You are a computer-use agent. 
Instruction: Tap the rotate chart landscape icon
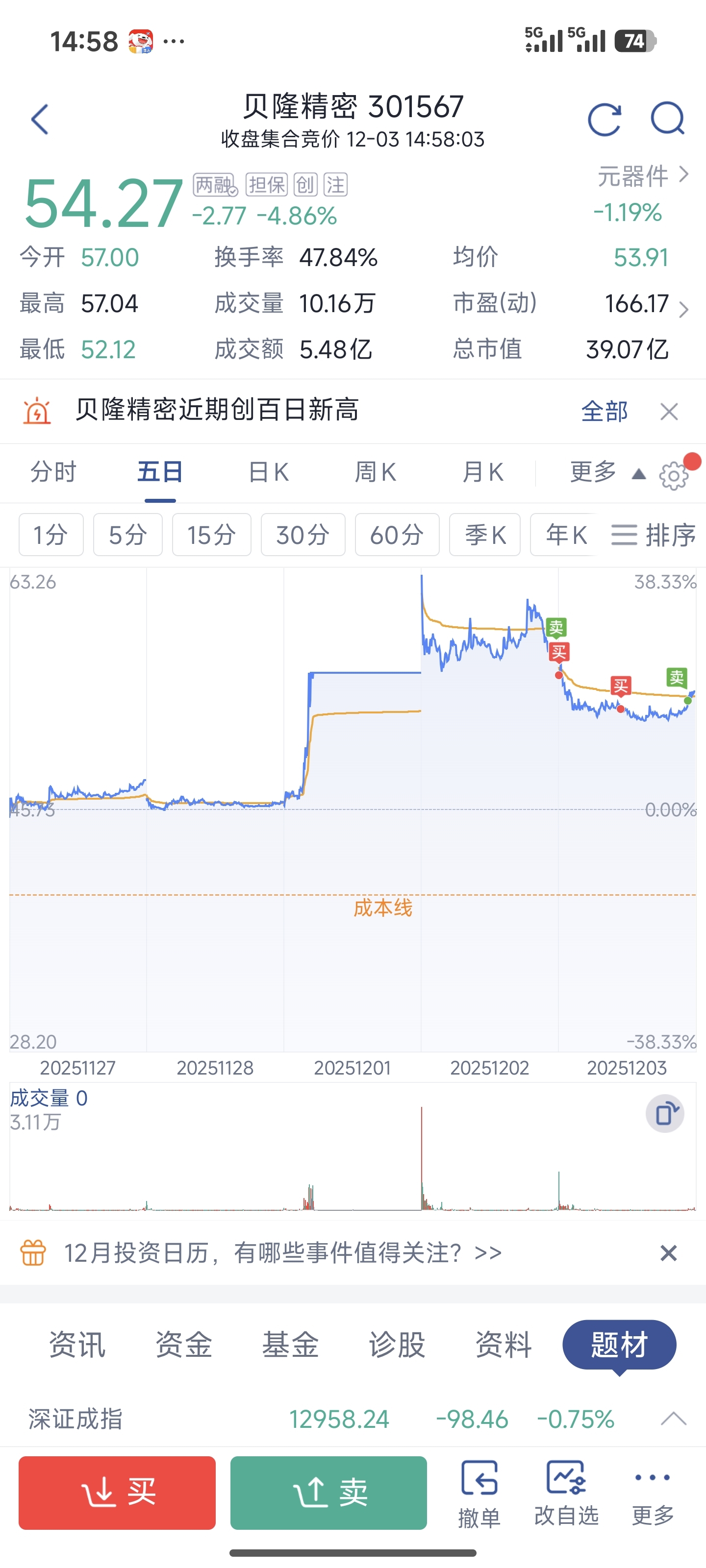pyautogui.click(x=665, y=1114)
